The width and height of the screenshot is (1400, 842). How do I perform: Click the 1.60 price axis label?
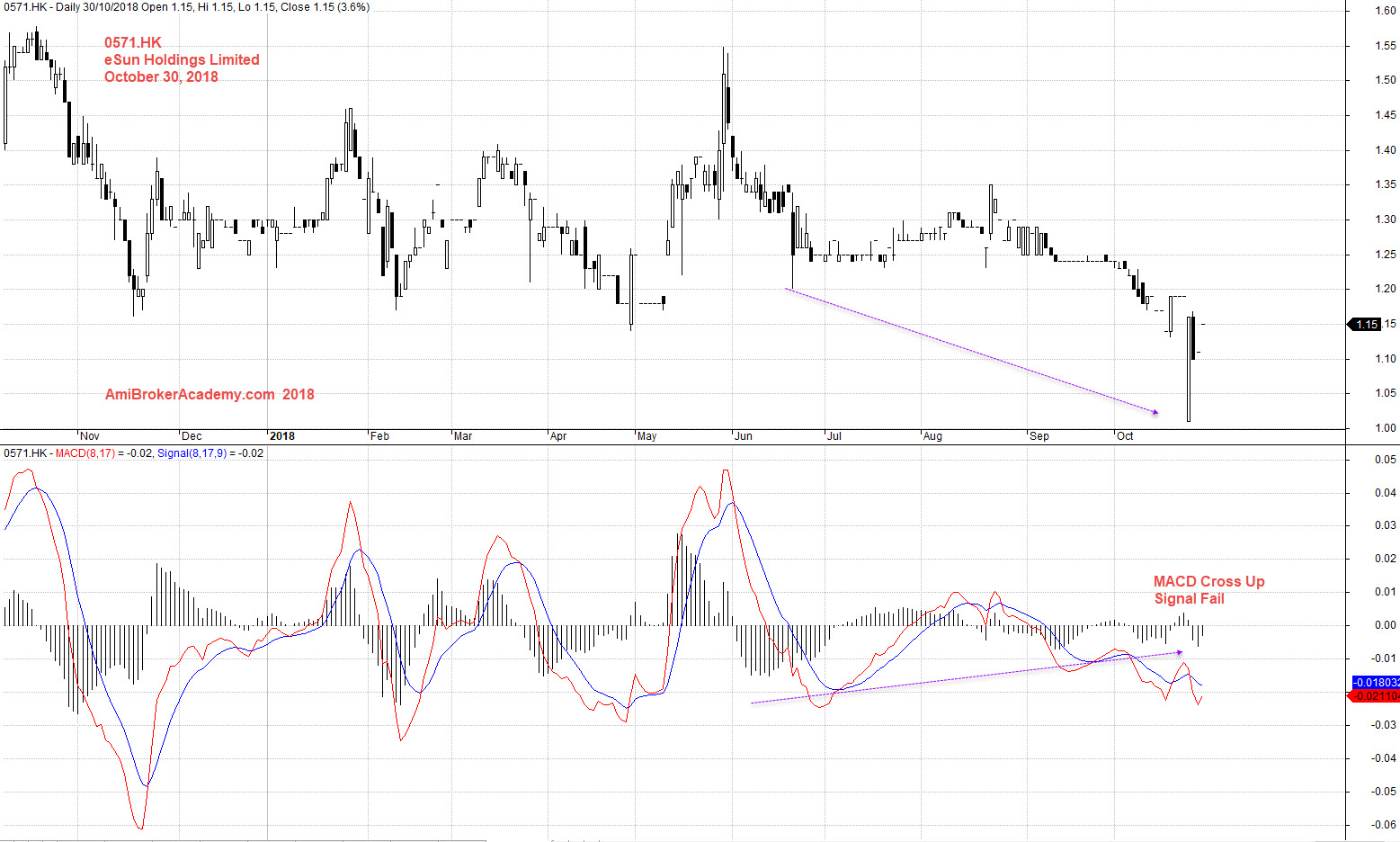click(1385, 11)
